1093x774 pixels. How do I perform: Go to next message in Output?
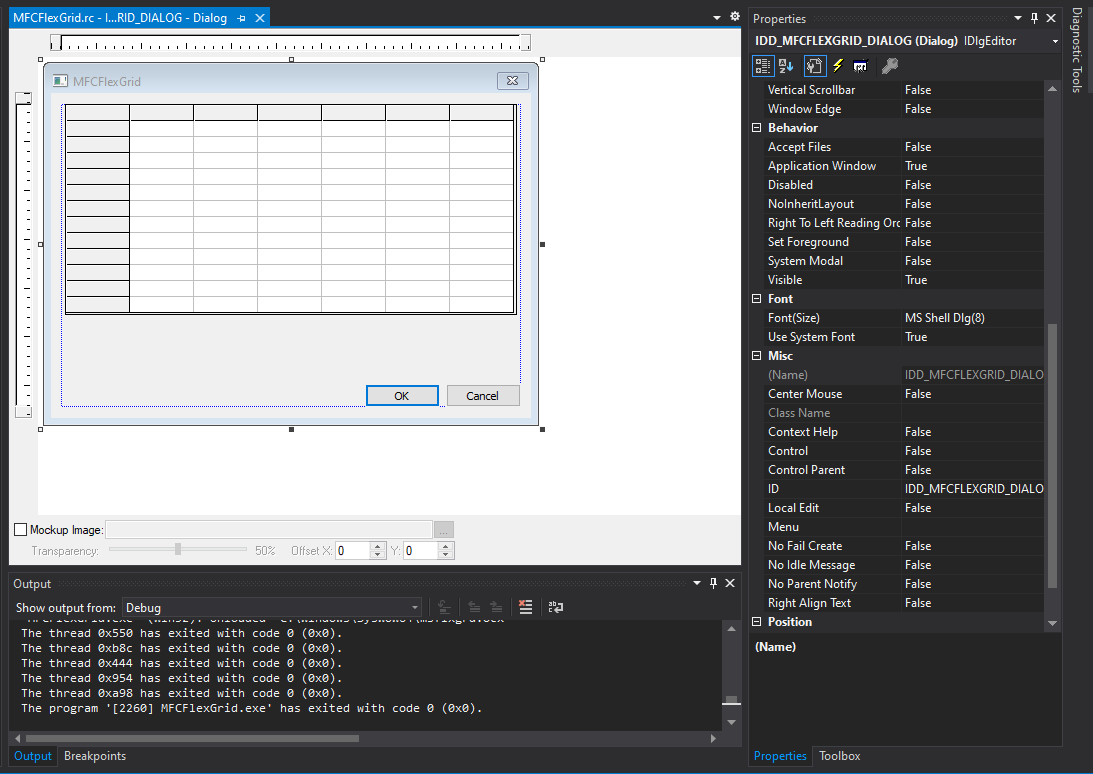(496, 607)
